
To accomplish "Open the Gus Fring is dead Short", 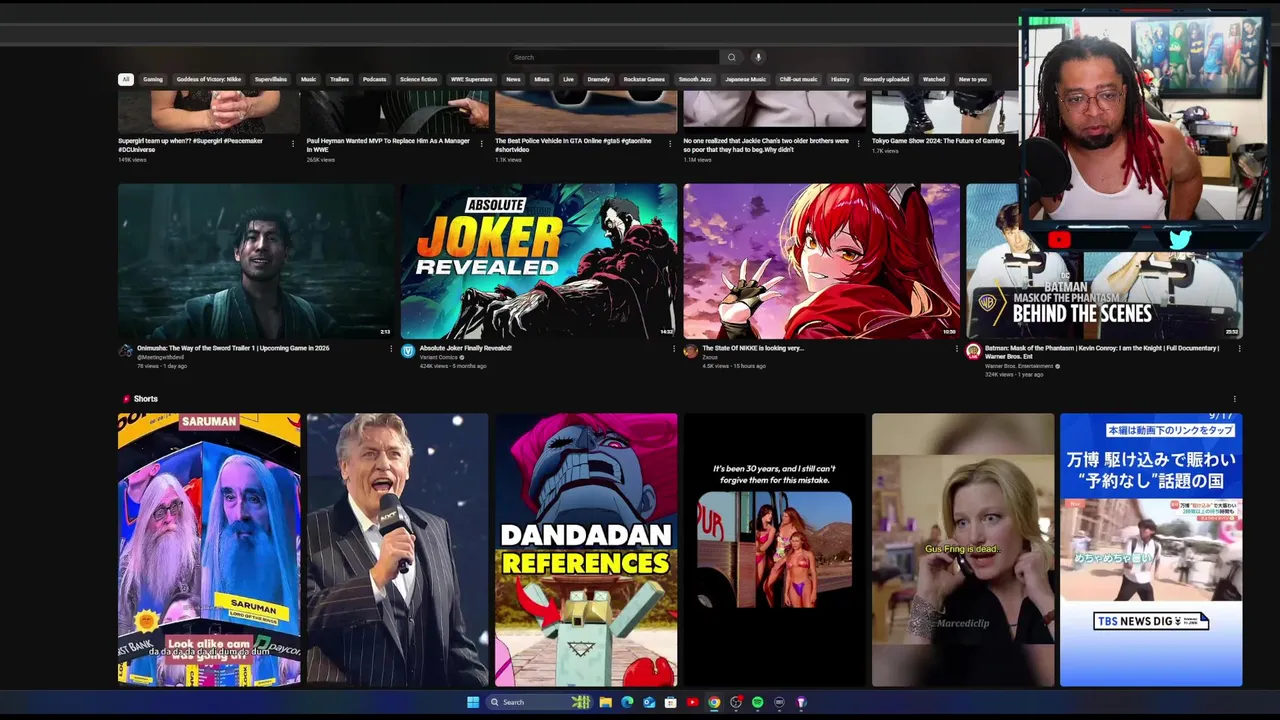I will coord(963,550).
